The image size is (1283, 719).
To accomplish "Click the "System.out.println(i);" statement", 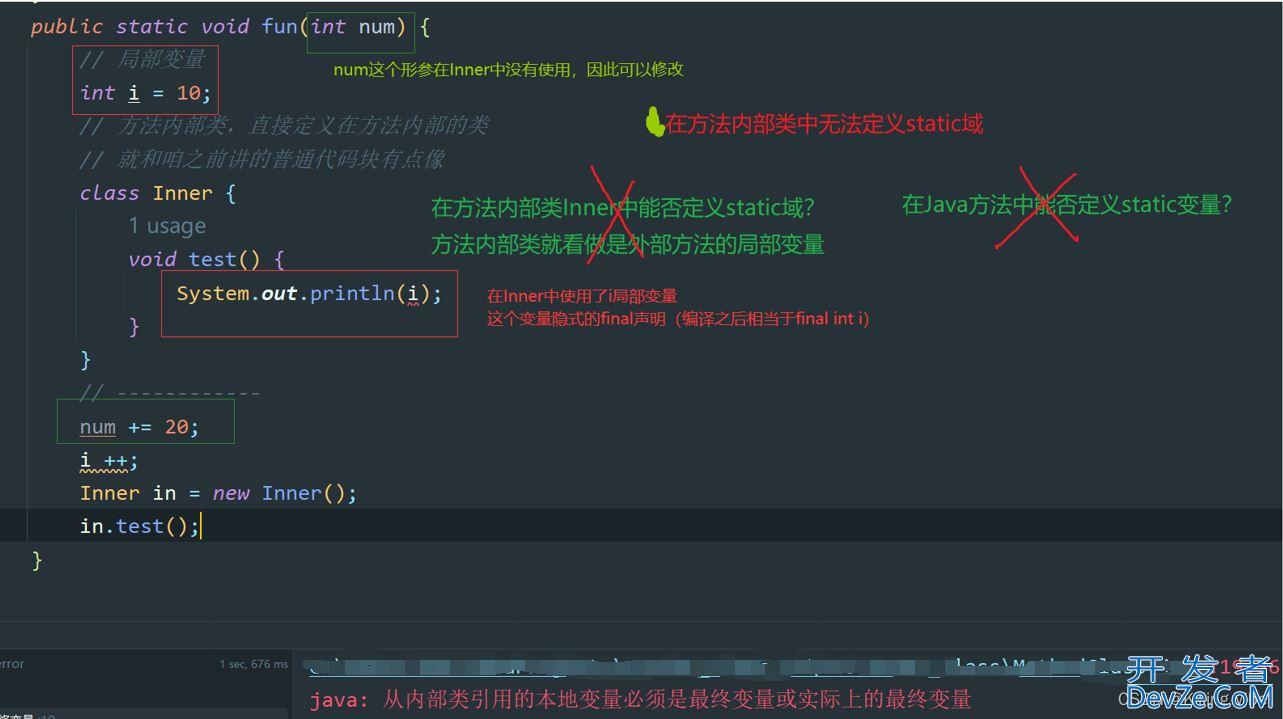I will tap(309, 294).
